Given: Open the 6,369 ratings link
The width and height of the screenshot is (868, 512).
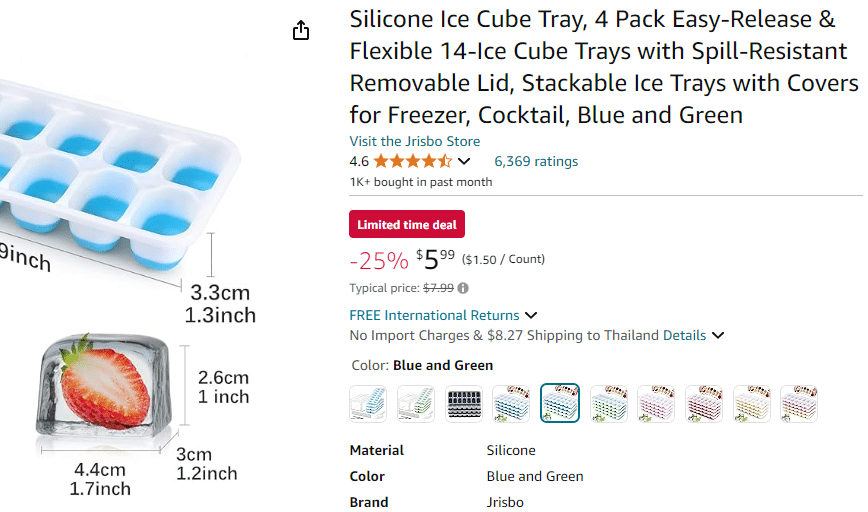Looking at the screenshot, I should [536, 161].
